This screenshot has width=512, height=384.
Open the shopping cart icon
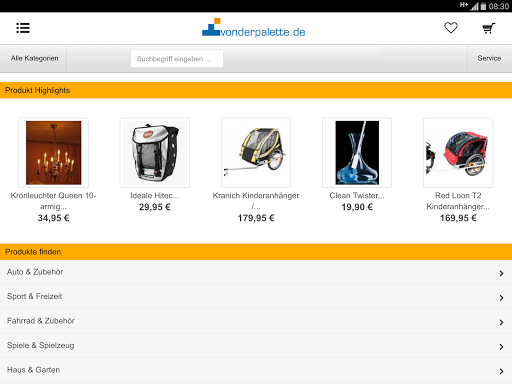click(x=489, y=28)
